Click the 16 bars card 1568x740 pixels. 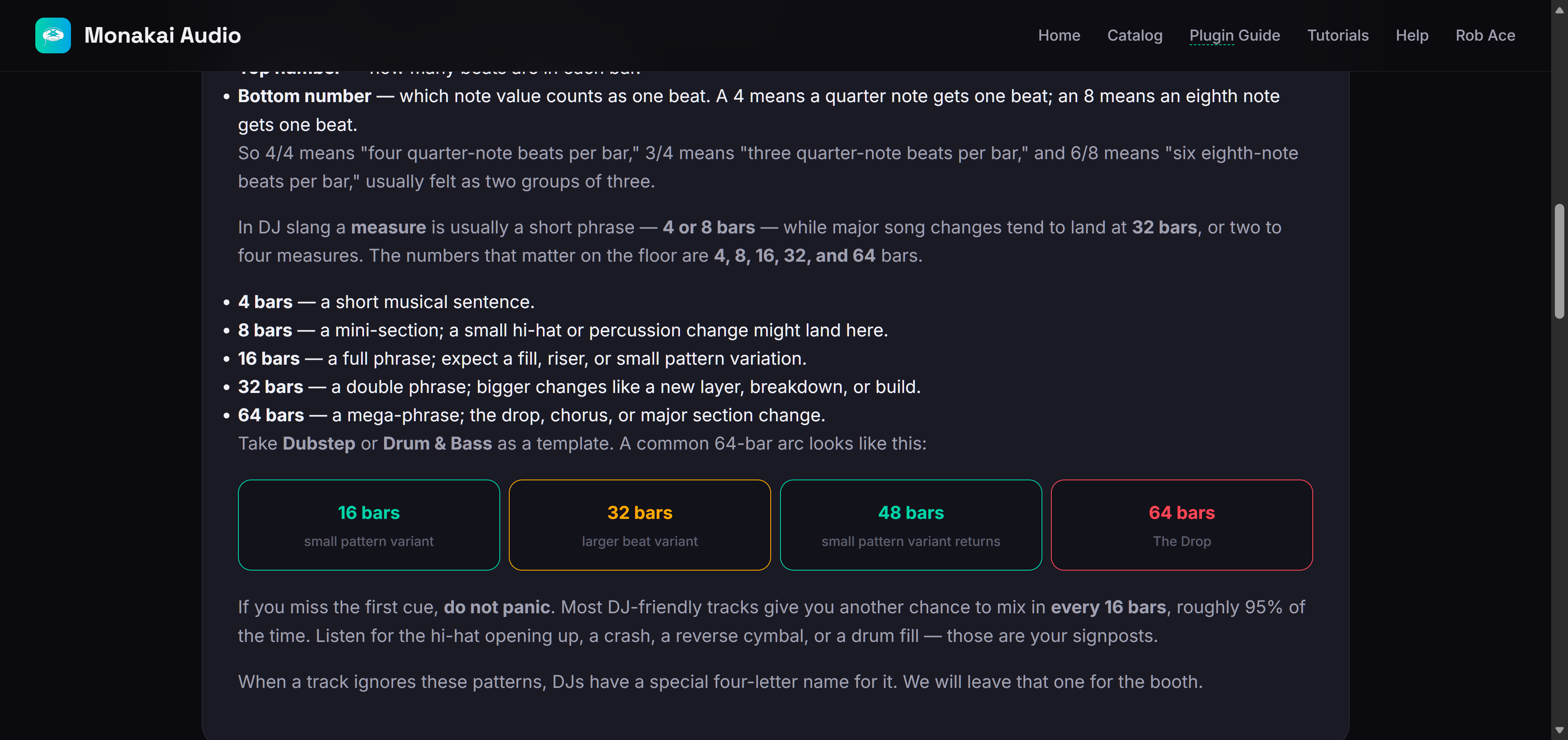coord(368,525)
